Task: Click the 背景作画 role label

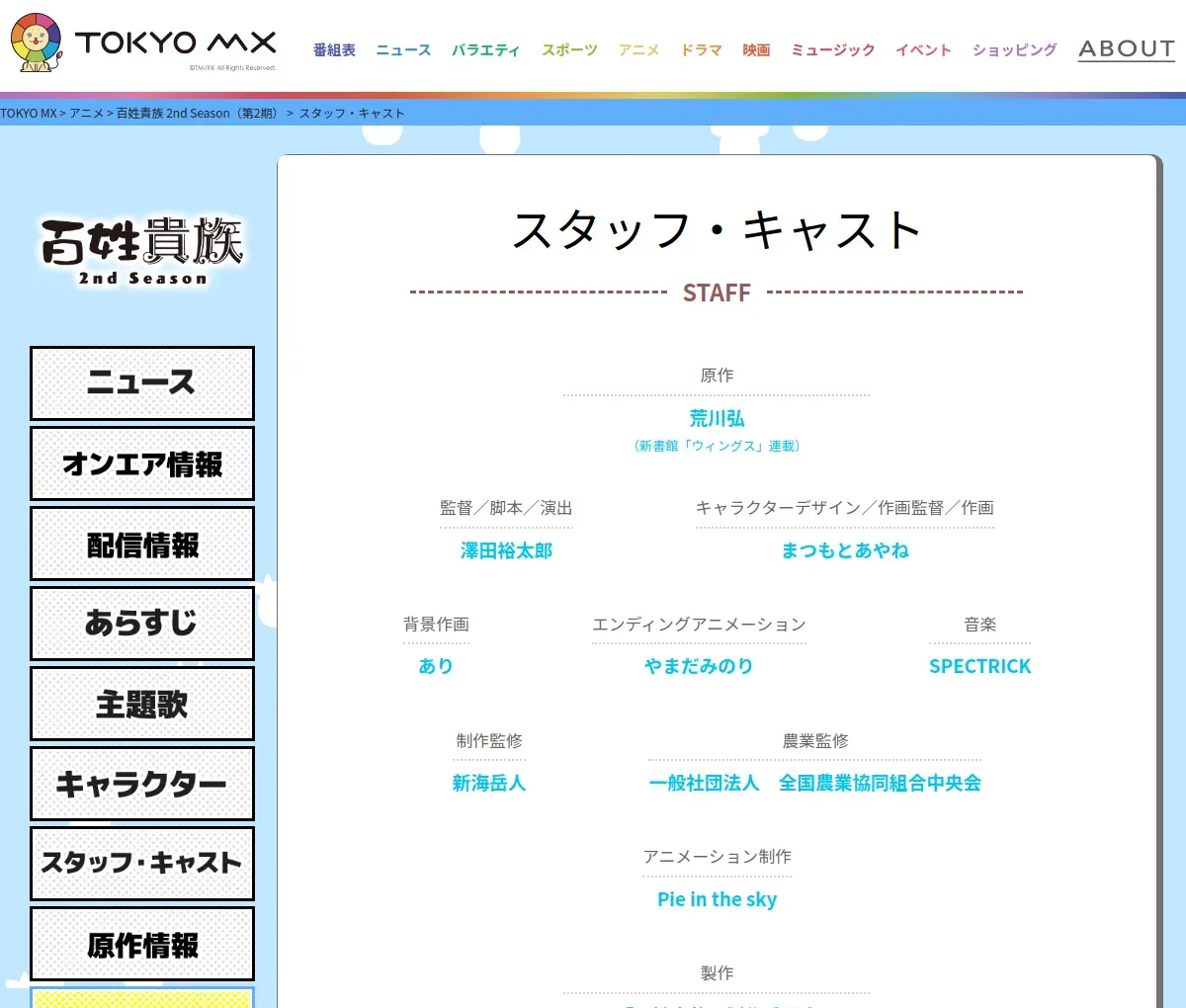Action: (436, 625)
